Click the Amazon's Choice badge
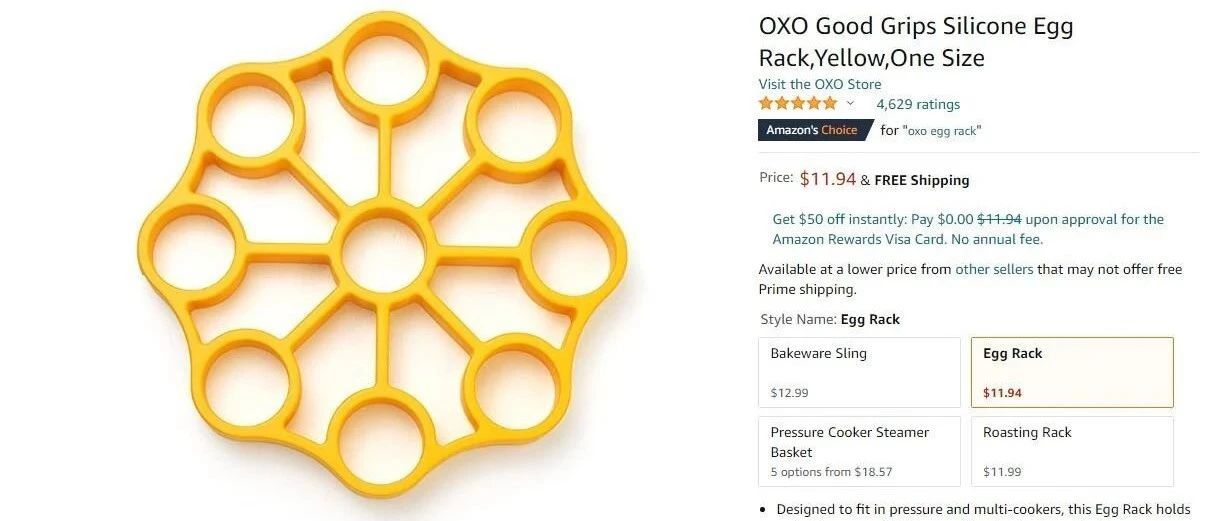1221x521 pixels. tap(811, 130)
